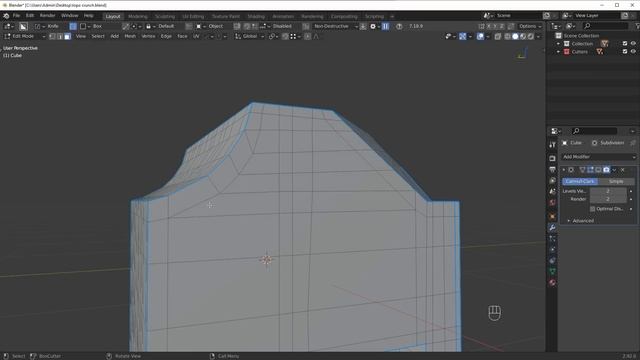Open the Output properties tab

(x=552, y=169)
